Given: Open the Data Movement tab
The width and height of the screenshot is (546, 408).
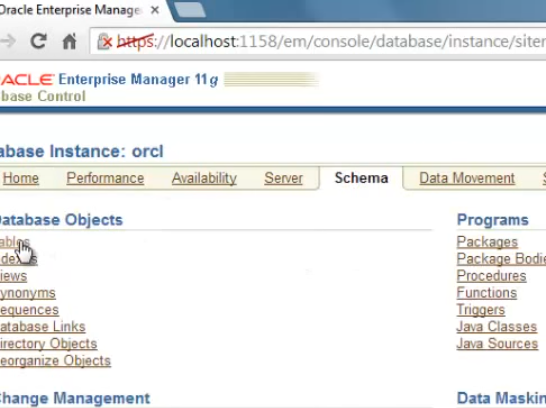Looking at the screenshot, I should (x=467, y=178).
